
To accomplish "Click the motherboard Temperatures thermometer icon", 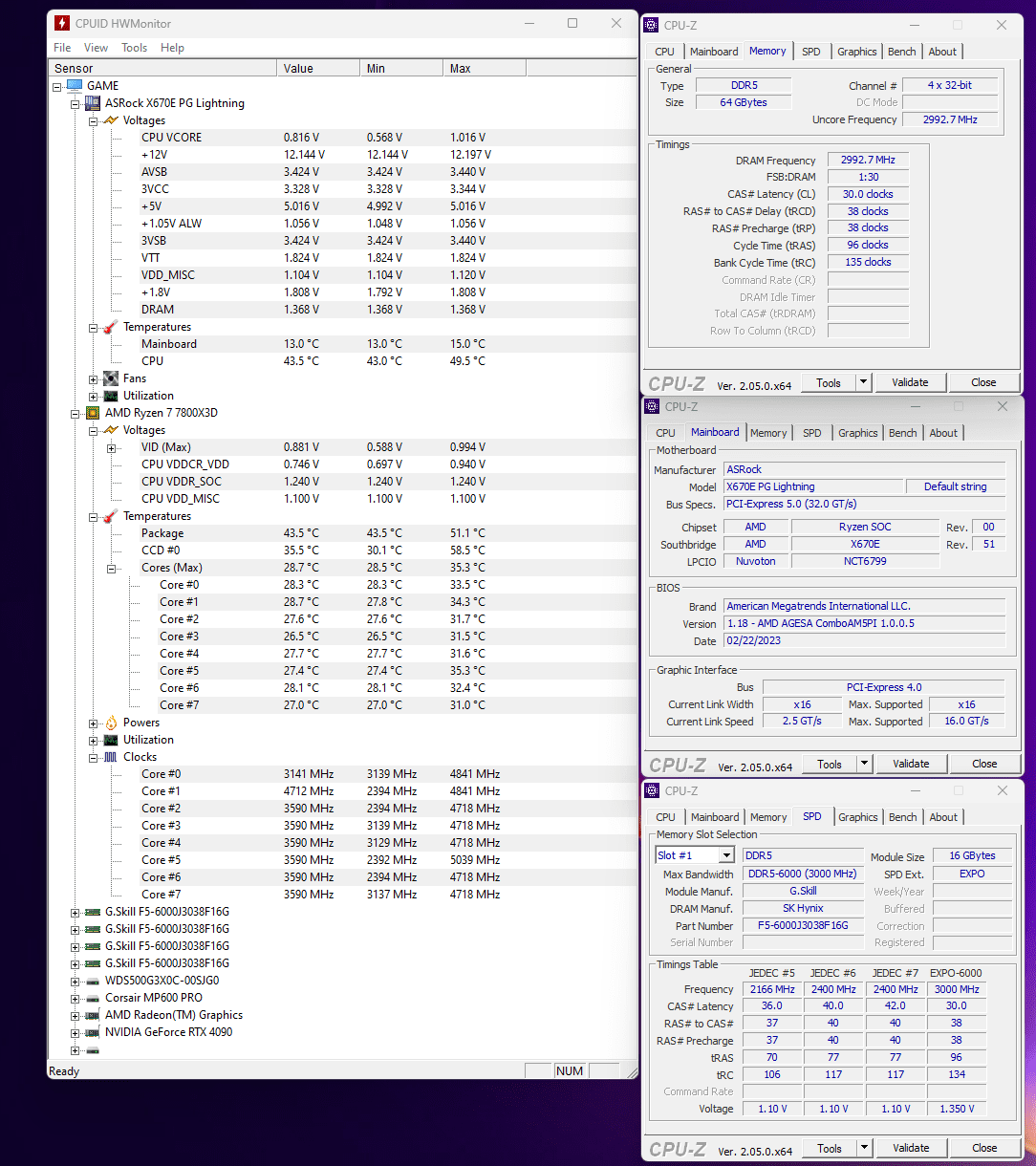I will click(111, 327).
